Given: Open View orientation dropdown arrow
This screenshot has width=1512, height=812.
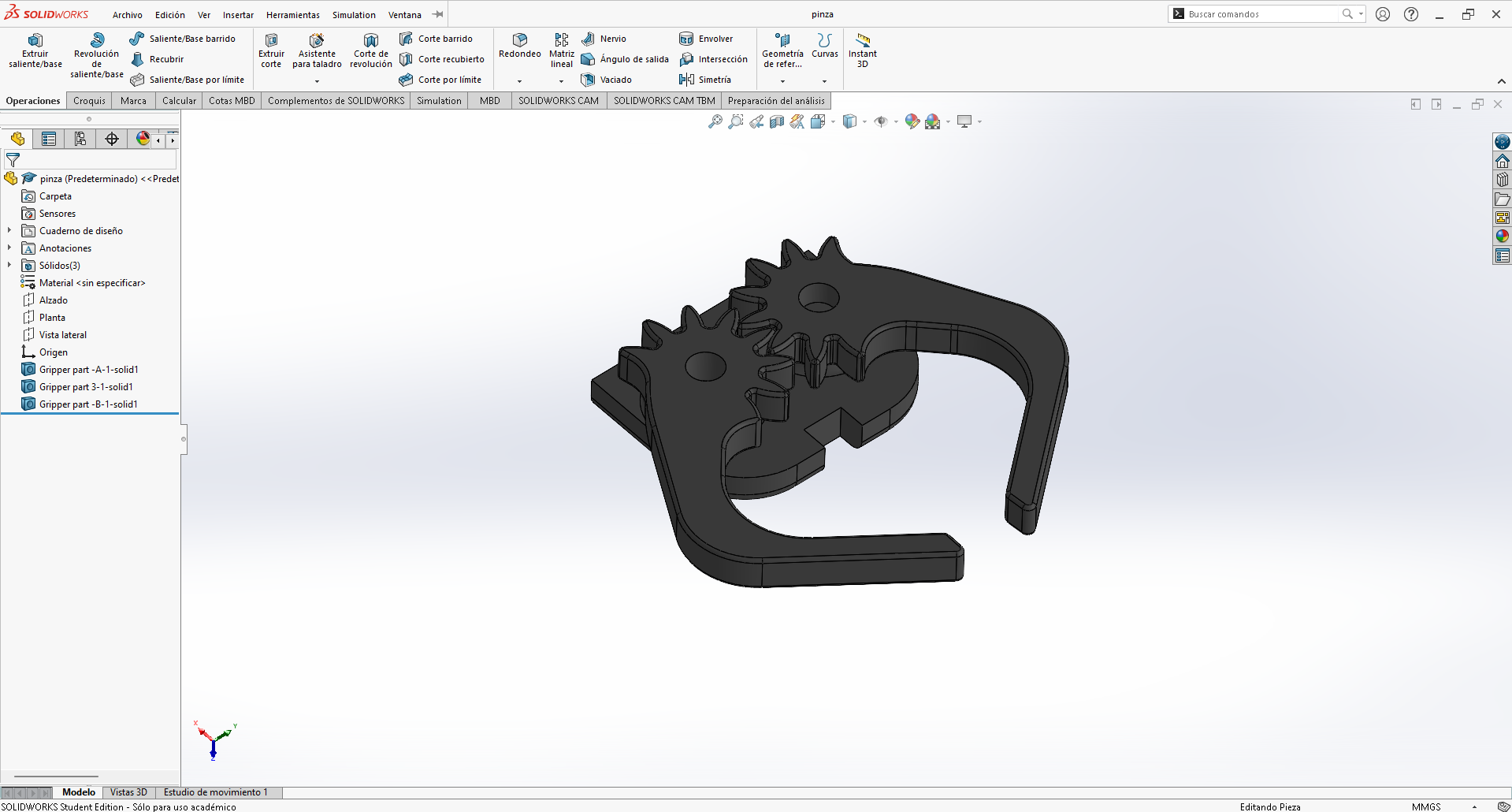Looking at the screenshot, I should (x=833, y=122).
